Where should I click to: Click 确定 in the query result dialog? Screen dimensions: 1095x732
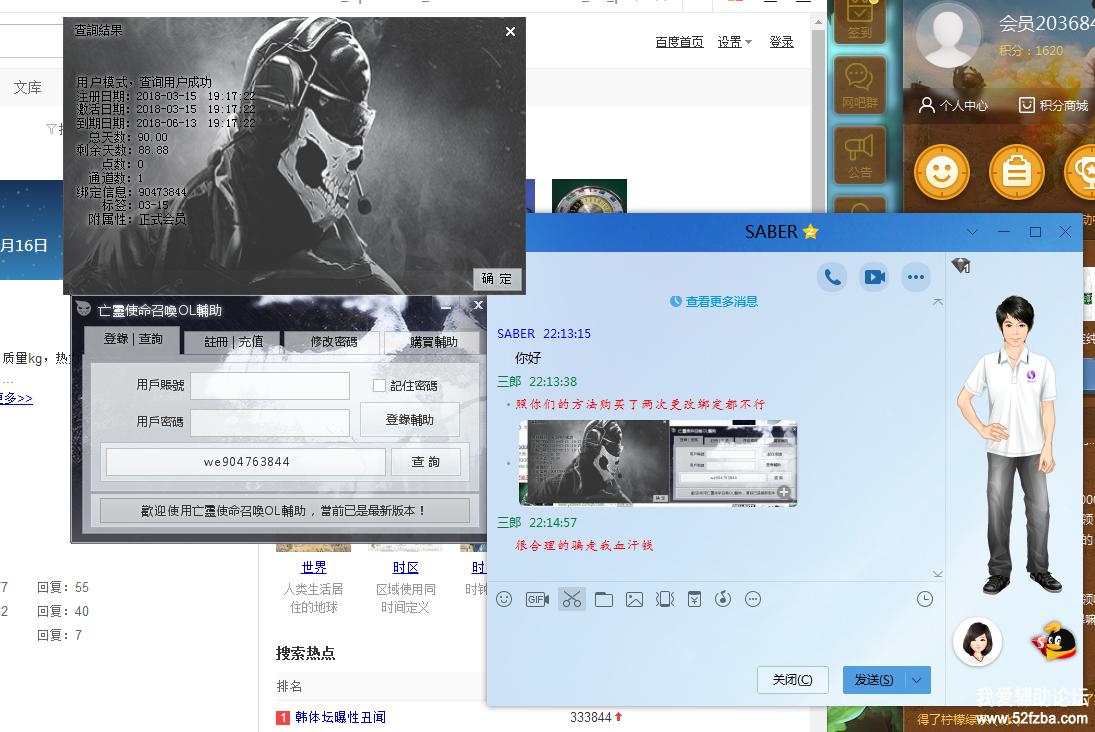point(497,279)
